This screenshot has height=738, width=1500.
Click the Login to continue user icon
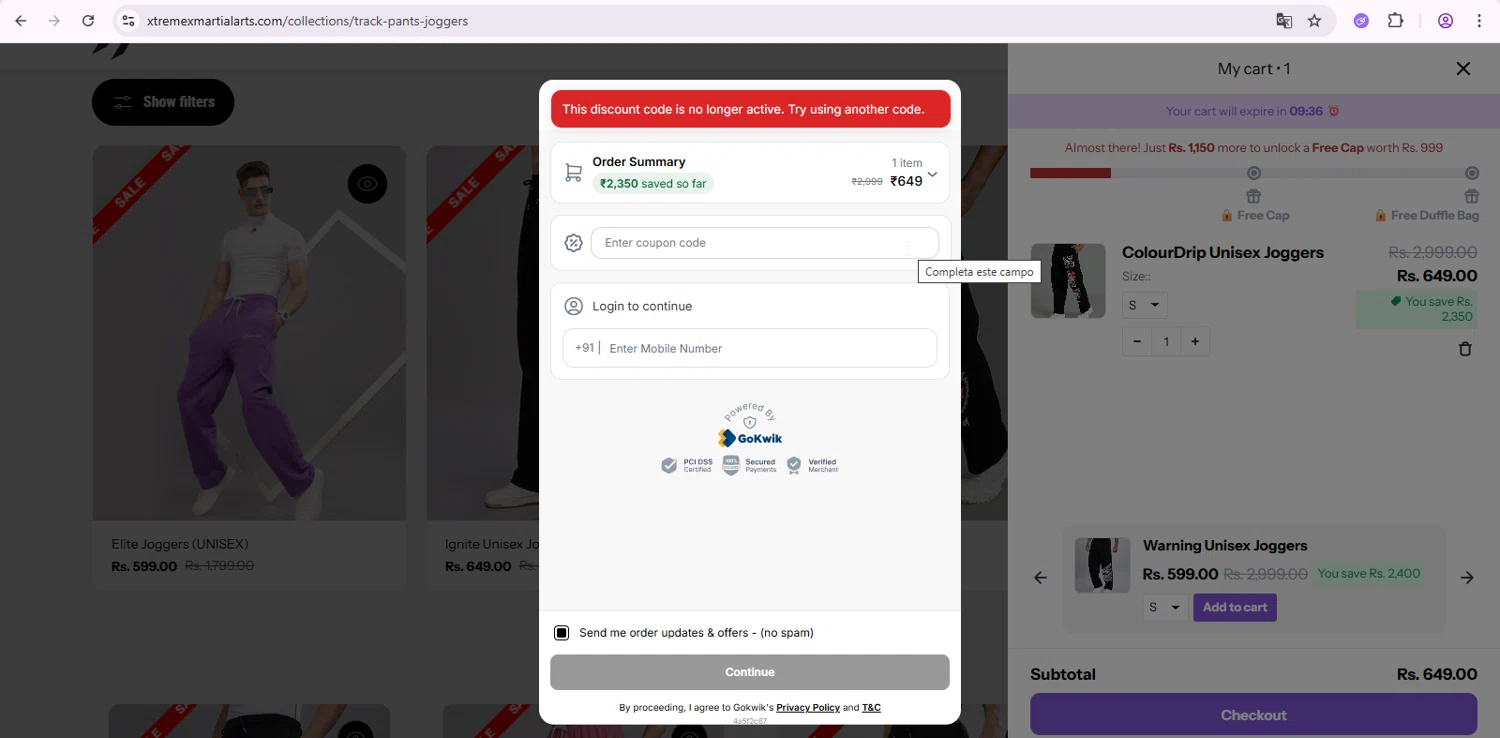click(x=574, y=306)
